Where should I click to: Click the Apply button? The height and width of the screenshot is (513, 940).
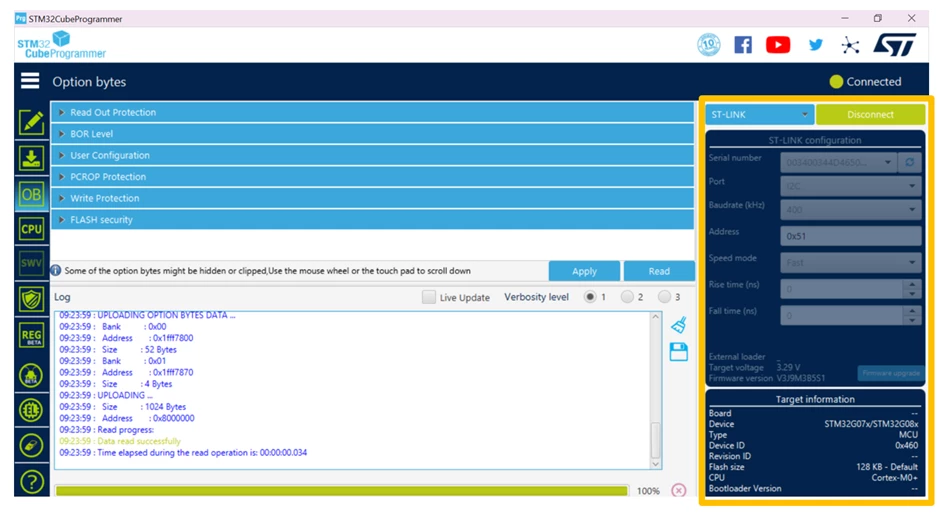[x=584, y=271]
